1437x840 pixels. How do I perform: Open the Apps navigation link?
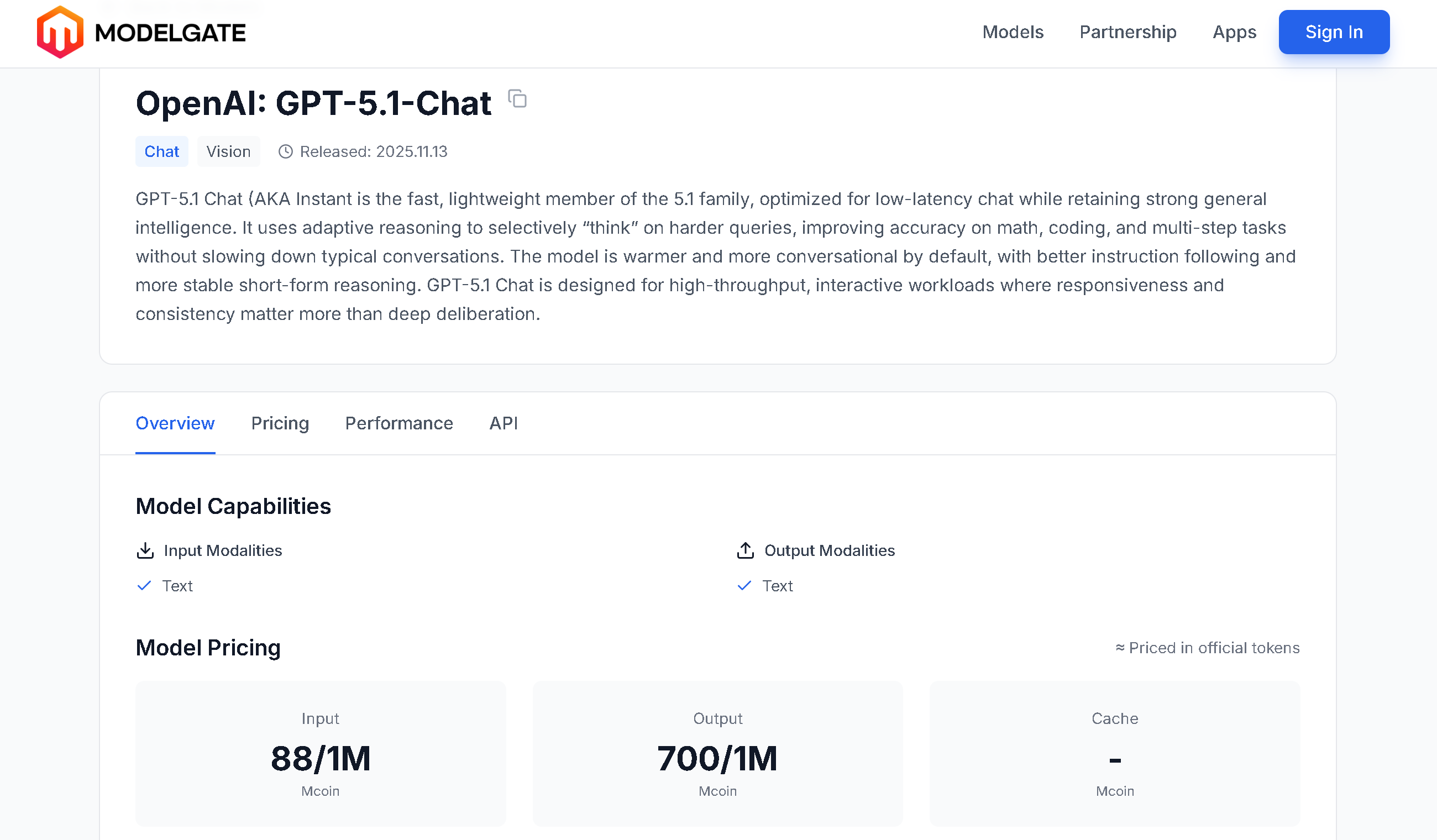[x=1235, y=32]
